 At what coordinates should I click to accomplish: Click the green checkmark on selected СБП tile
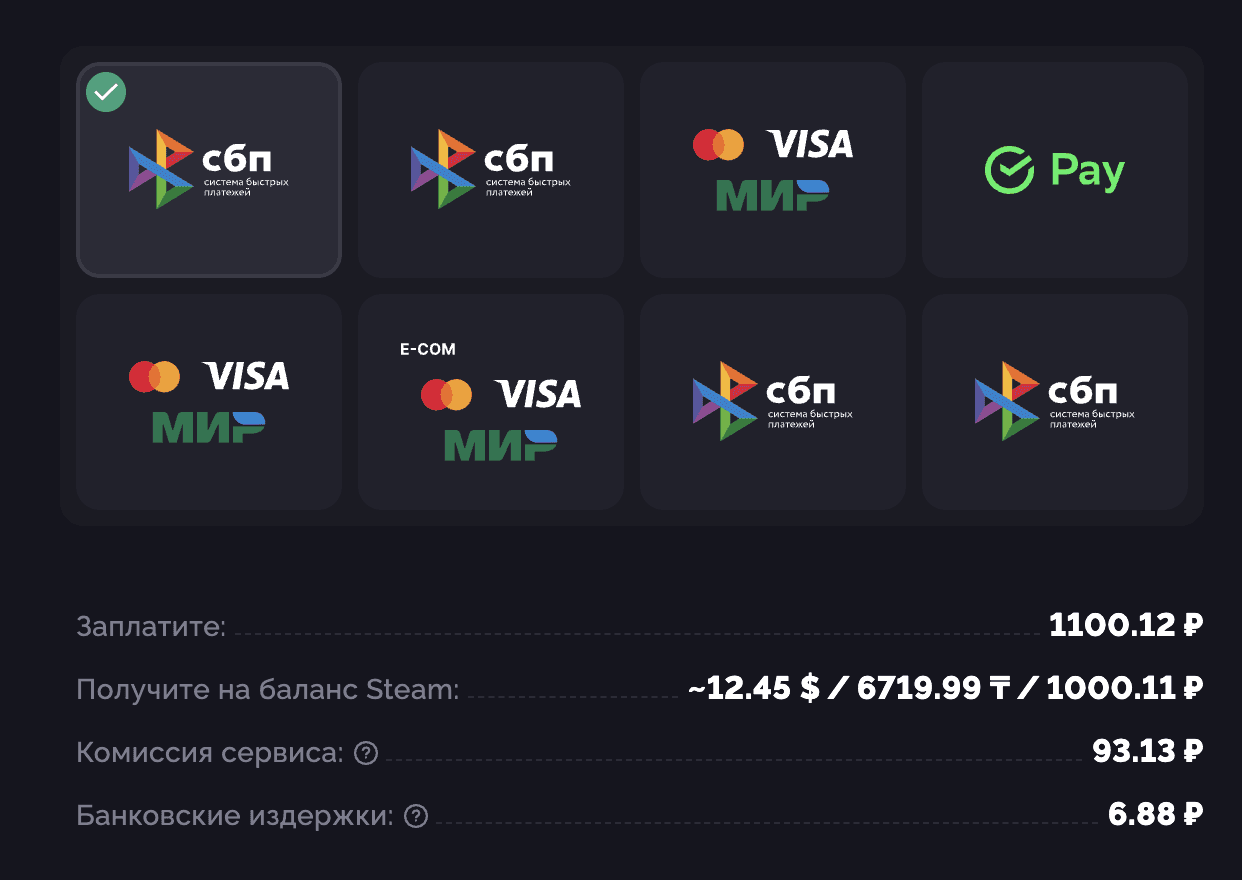[x=106, y=93]
